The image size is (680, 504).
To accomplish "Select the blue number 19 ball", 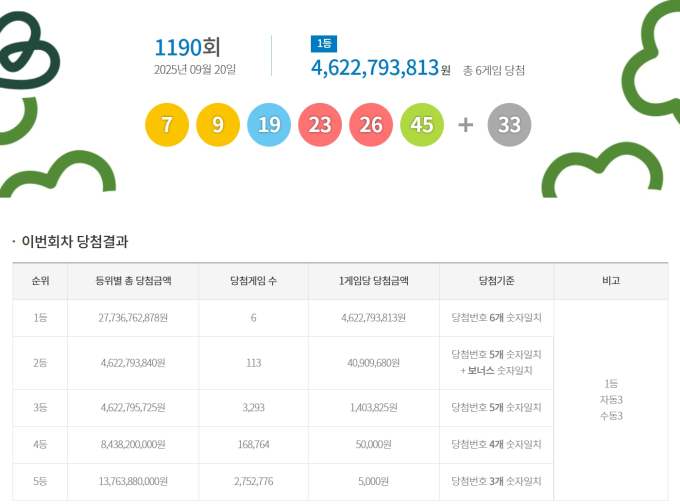I will (269, 125).
